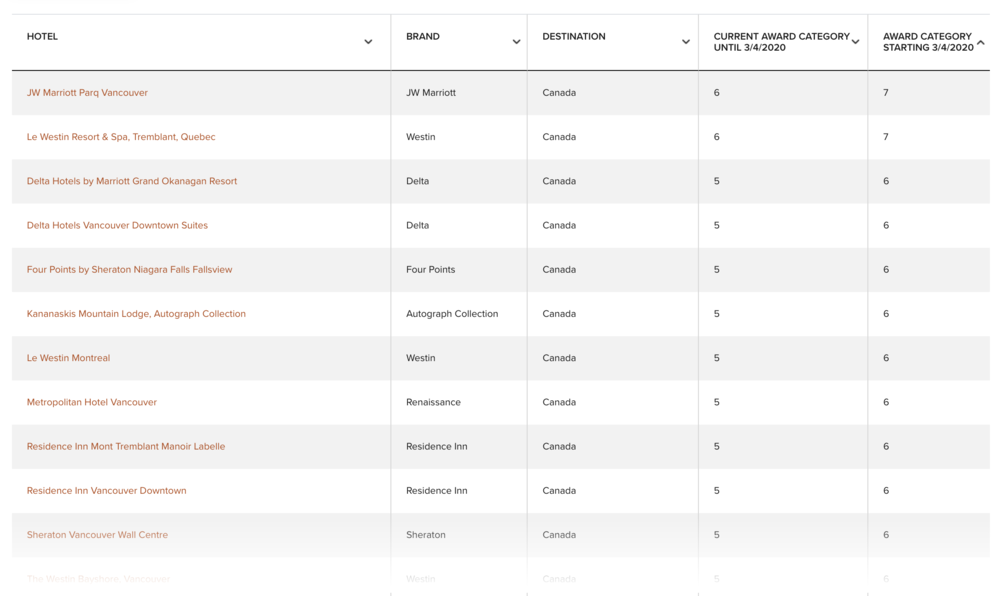Click Kananaskis Mountain Lodge, Autograph Collection
The image size is (1000, 596).
[136, 314]
